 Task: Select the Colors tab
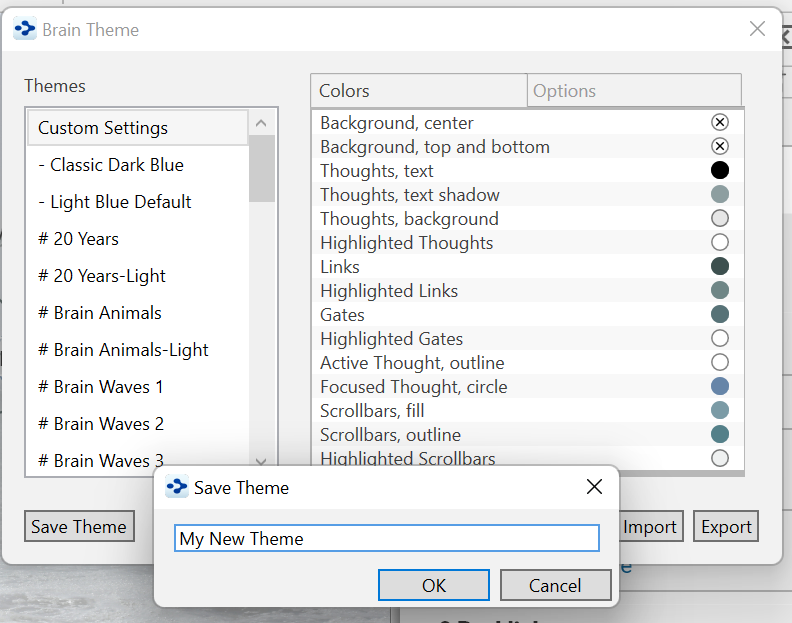pos(418,91)
